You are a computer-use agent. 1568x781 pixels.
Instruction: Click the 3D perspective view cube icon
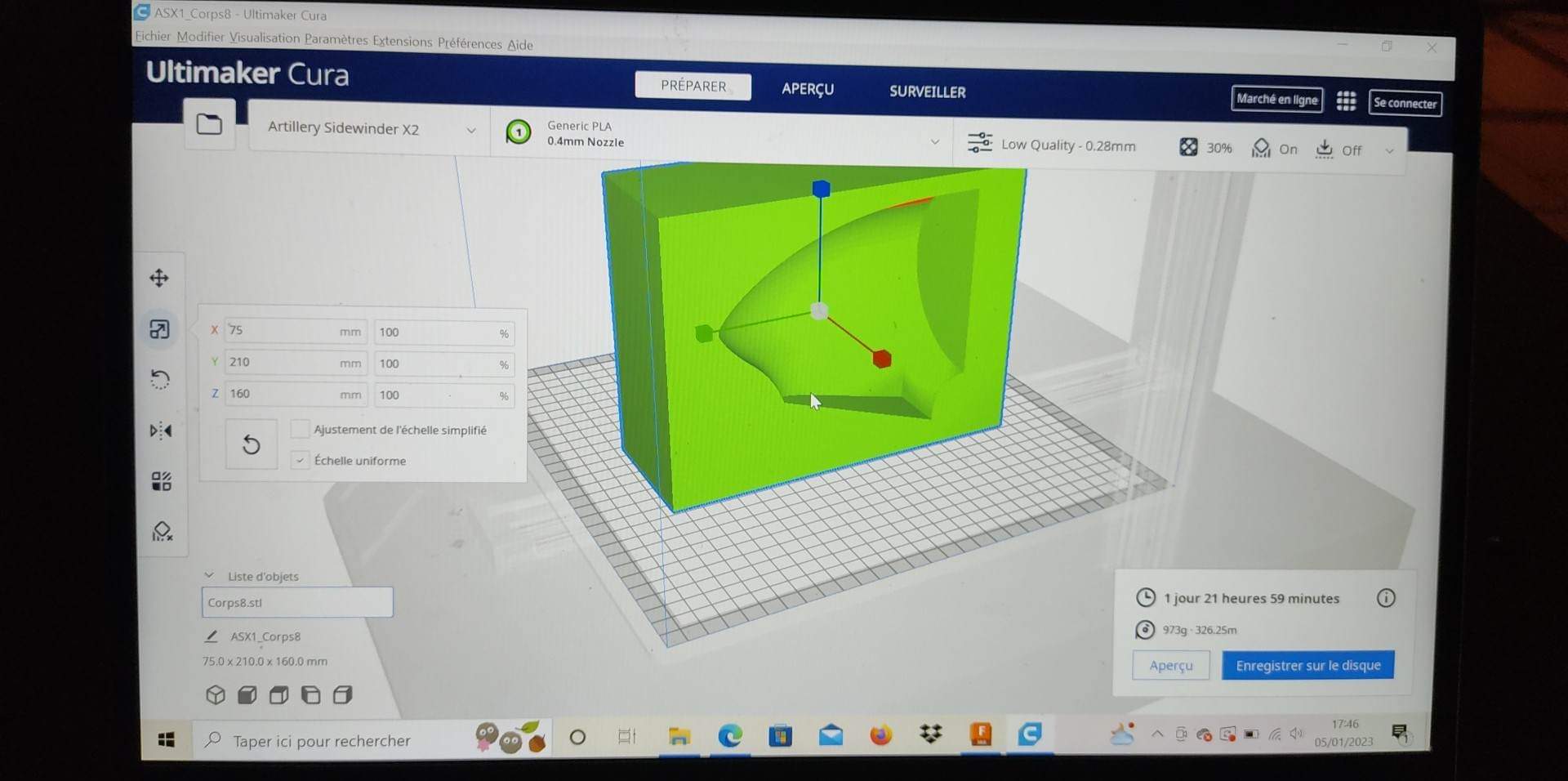[216, 694]
